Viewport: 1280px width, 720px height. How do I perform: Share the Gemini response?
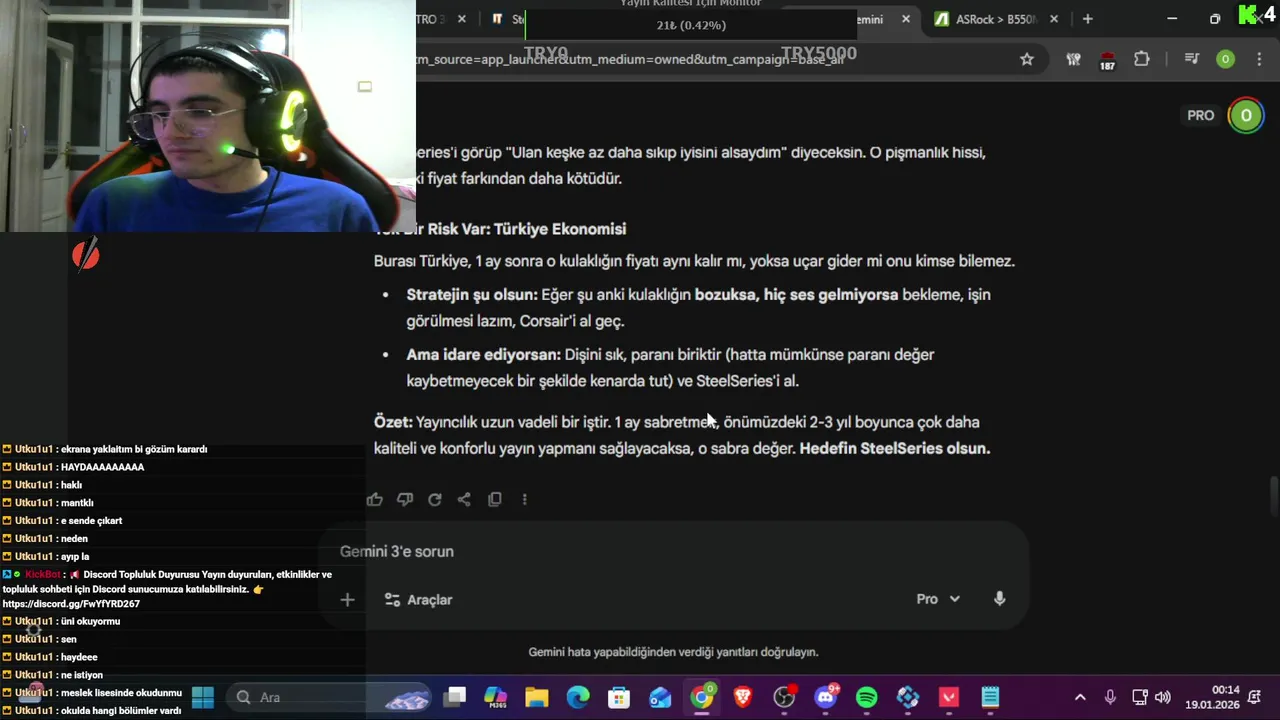(x=464, y=499)
